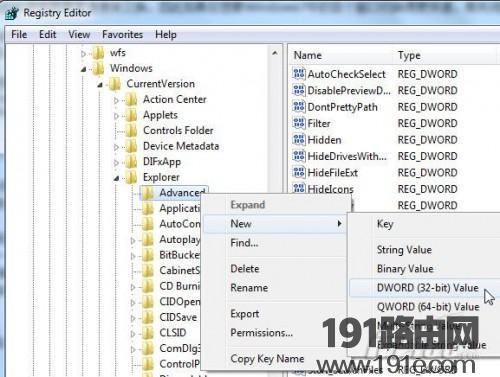
Task: Select the Advanced tree key label
Action: click(x=182, y=193)
